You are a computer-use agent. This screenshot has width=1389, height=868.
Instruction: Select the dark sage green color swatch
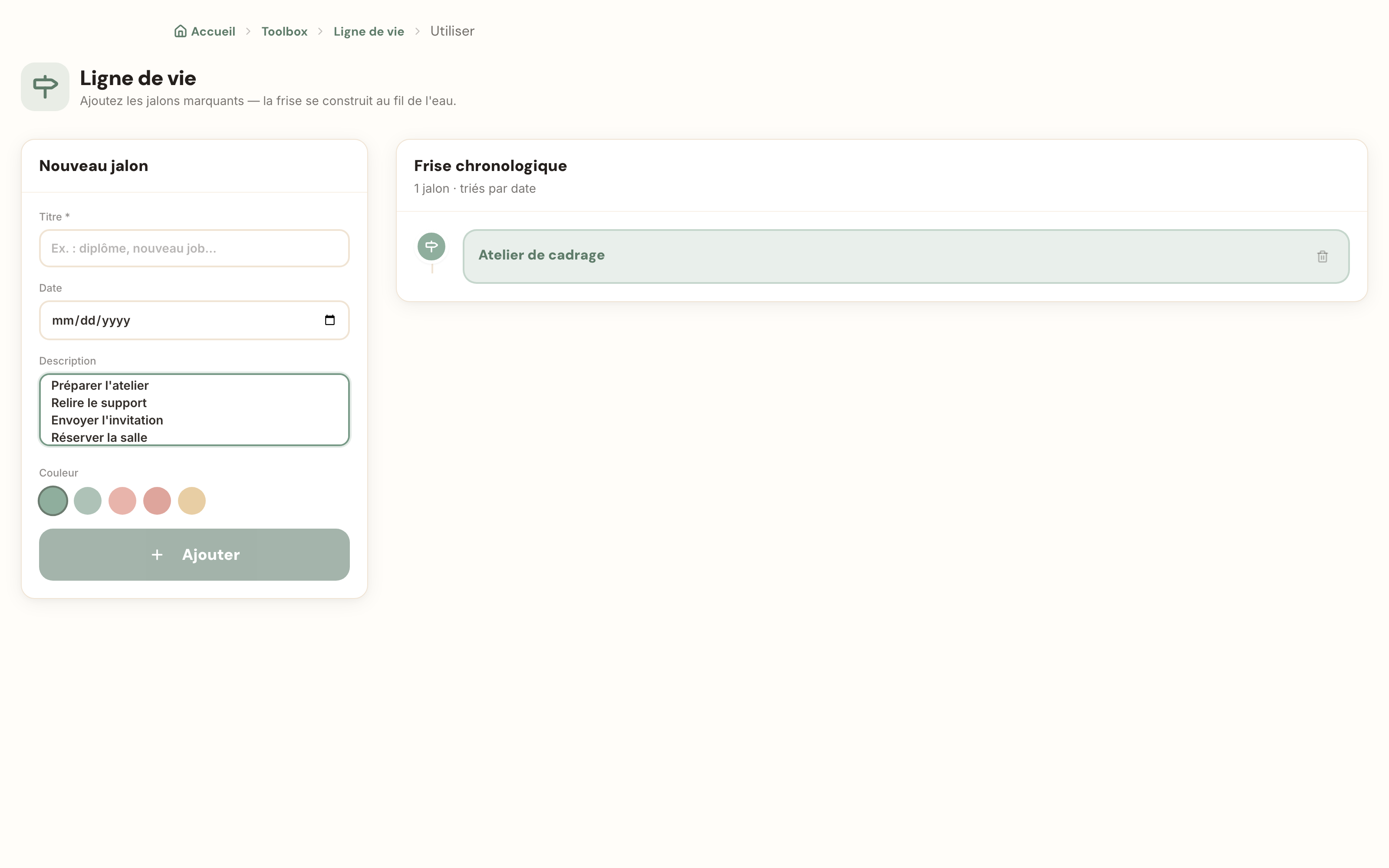pos(53,500)
